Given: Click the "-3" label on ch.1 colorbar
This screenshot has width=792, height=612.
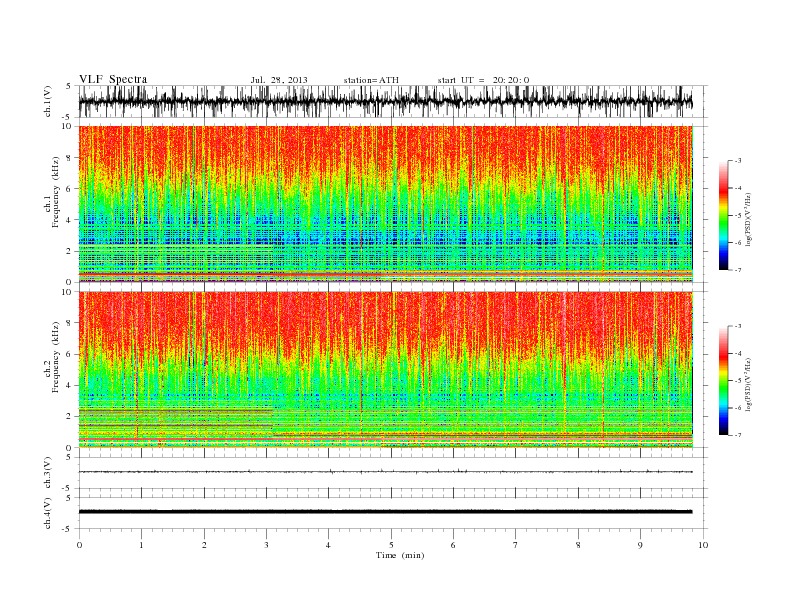Looking at the screenshot, I should 738,161.
